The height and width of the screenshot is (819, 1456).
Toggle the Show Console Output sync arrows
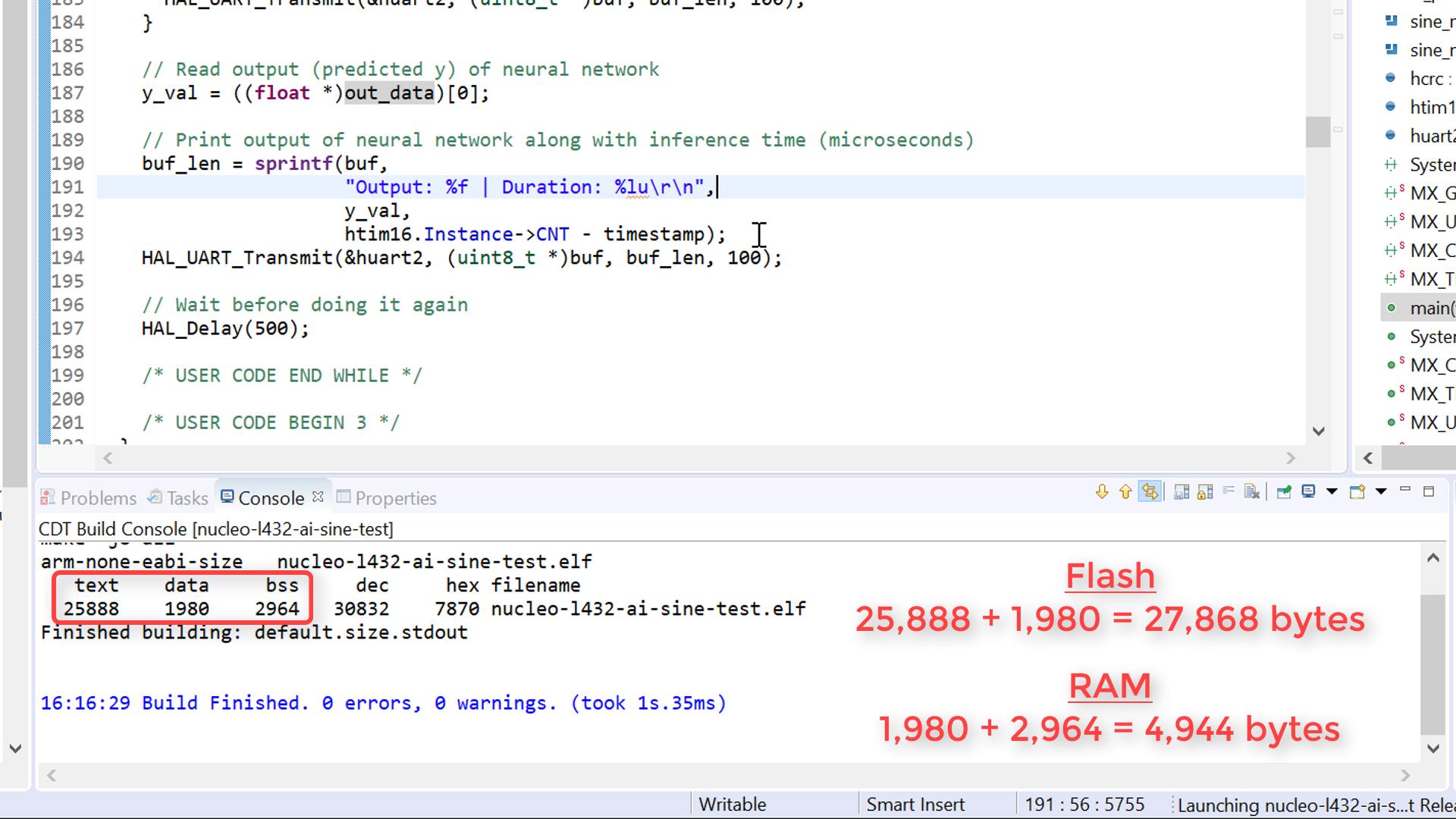tap(1150, 492)
